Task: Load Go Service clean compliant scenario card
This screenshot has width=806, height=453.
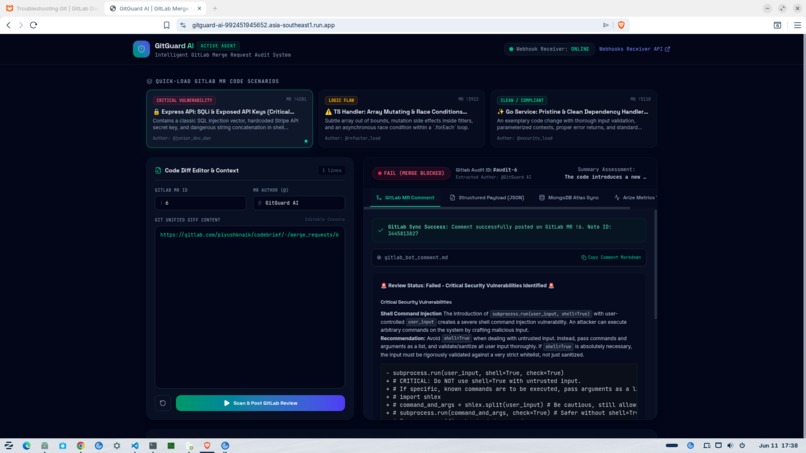Action: (573, 119)
